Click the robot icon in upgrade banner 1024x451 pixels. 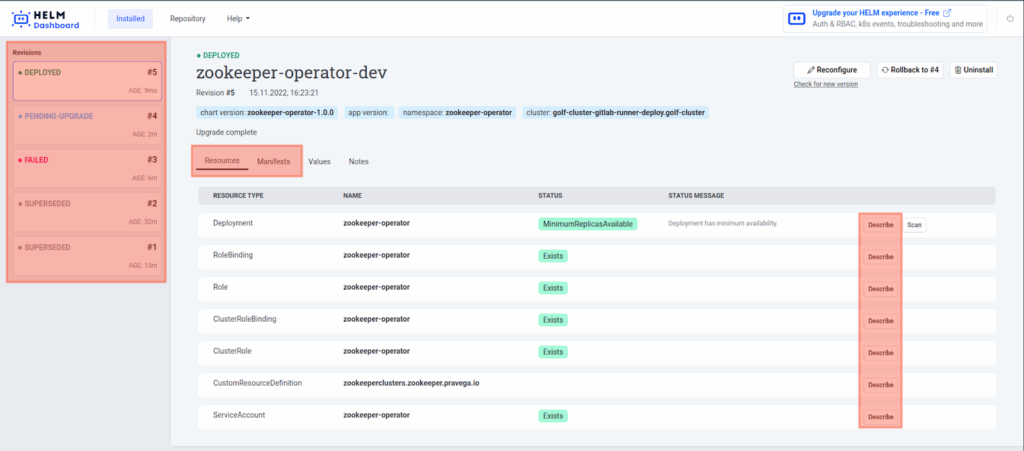(796, 18)
